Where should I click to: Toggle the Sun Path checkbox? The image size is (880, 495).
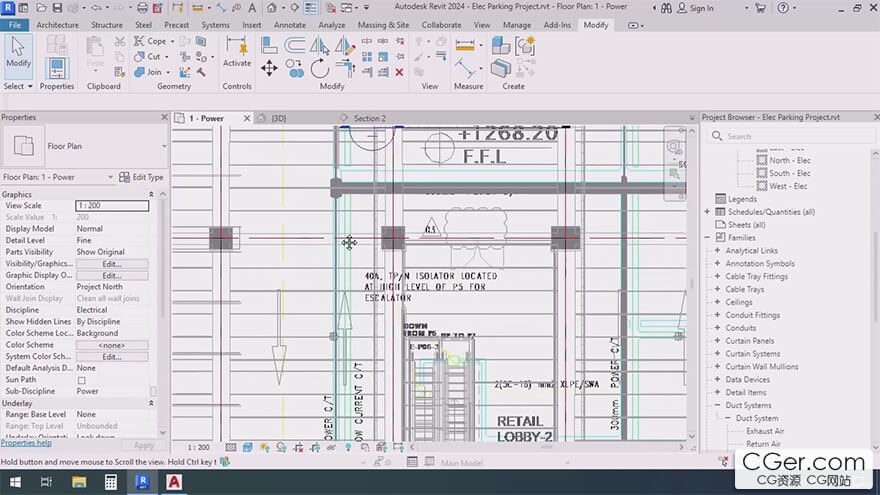(82, 380)
